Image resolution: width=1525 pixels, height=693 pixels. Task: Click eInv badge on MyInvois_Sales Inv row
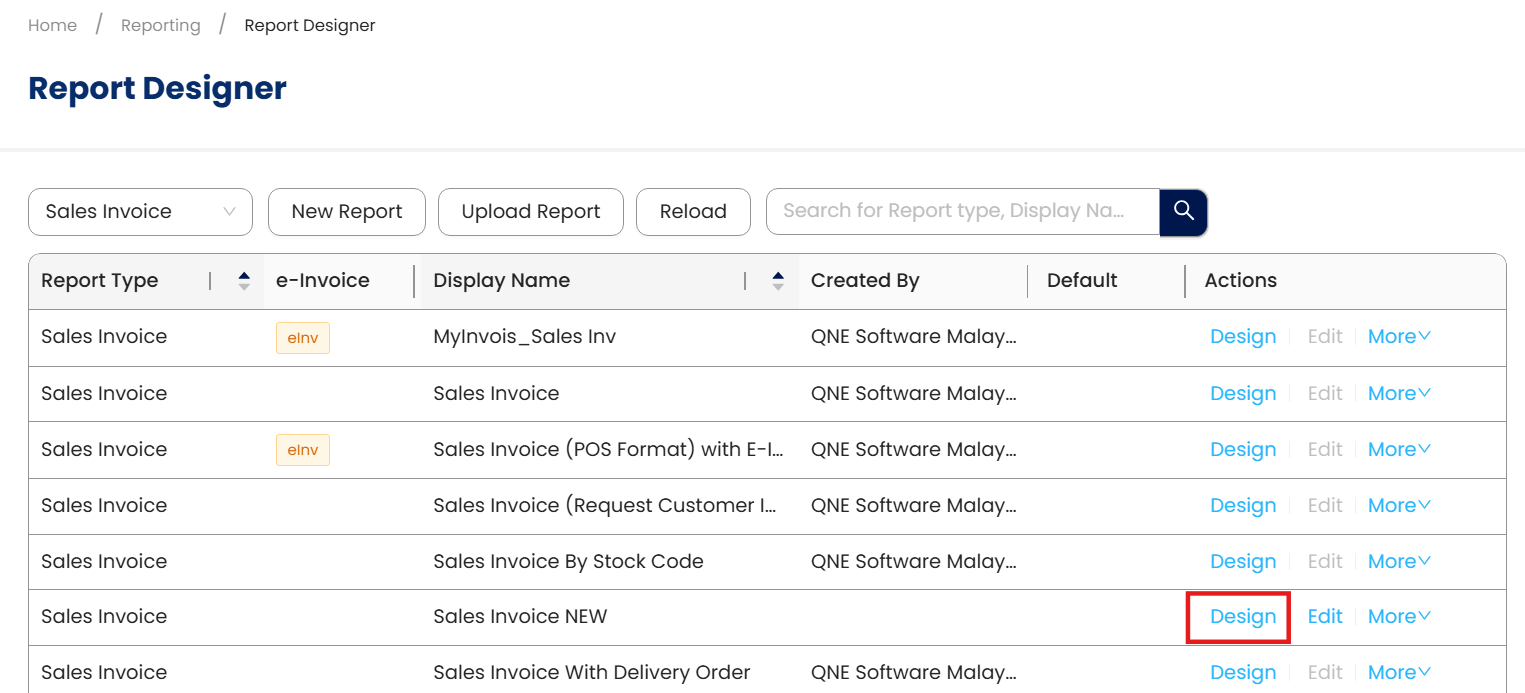point(302,338)
